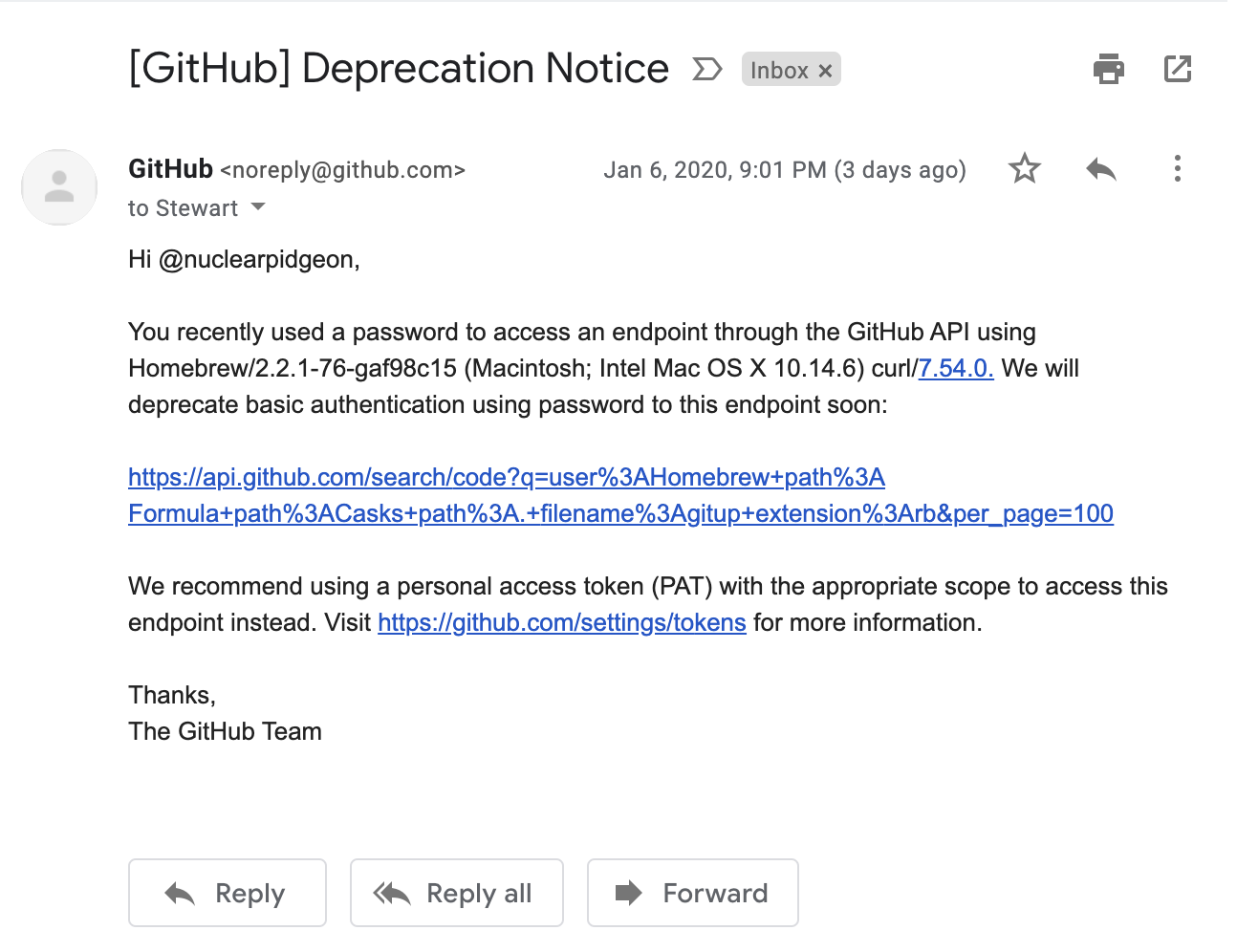Image resolution: width=1237 pixels, height=952 pixels.
Task: Click the sender's profile avatar
Action: click(58, 187)
